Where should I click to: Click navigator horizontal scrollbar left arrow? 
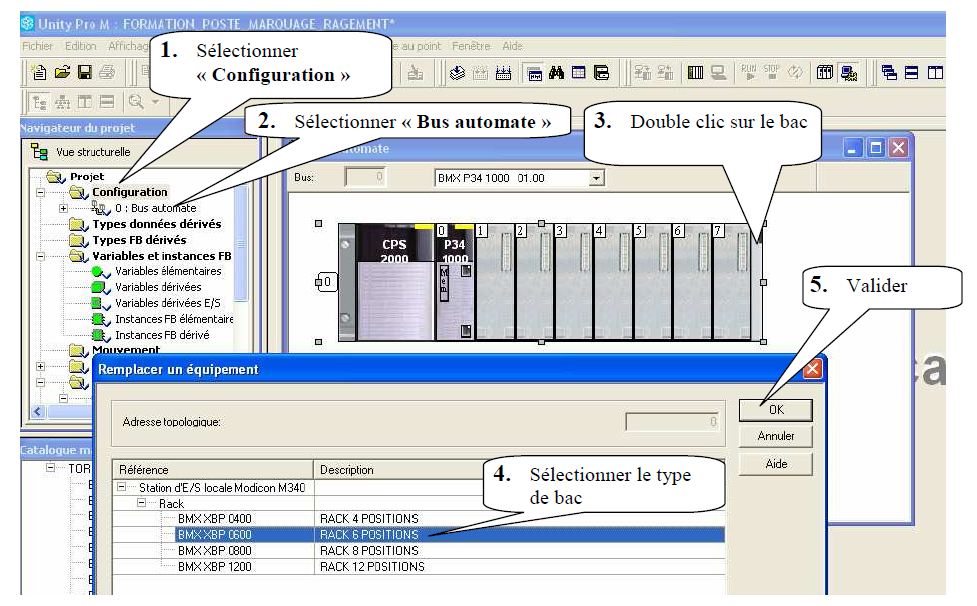coord(38,412)
